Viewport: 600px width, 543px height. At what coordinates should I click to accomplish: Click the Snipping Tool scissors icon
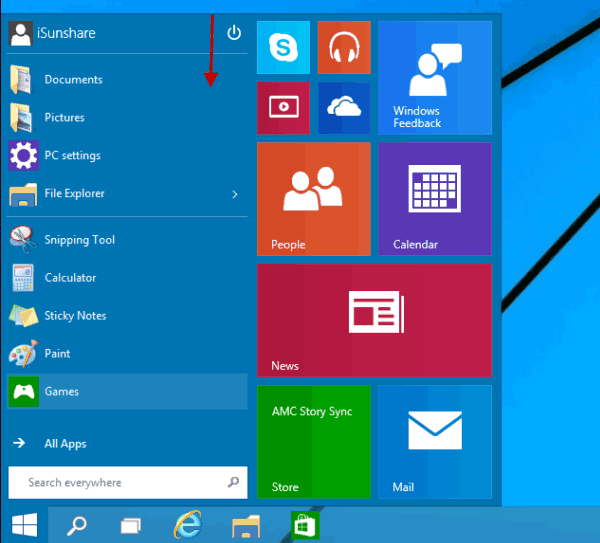[x=23, y=240]
